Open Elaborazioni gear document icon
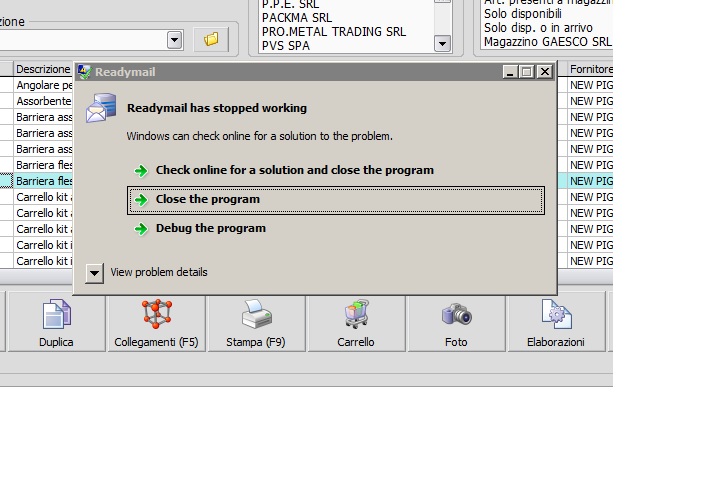724x497 pixels. tap(556, 314)
